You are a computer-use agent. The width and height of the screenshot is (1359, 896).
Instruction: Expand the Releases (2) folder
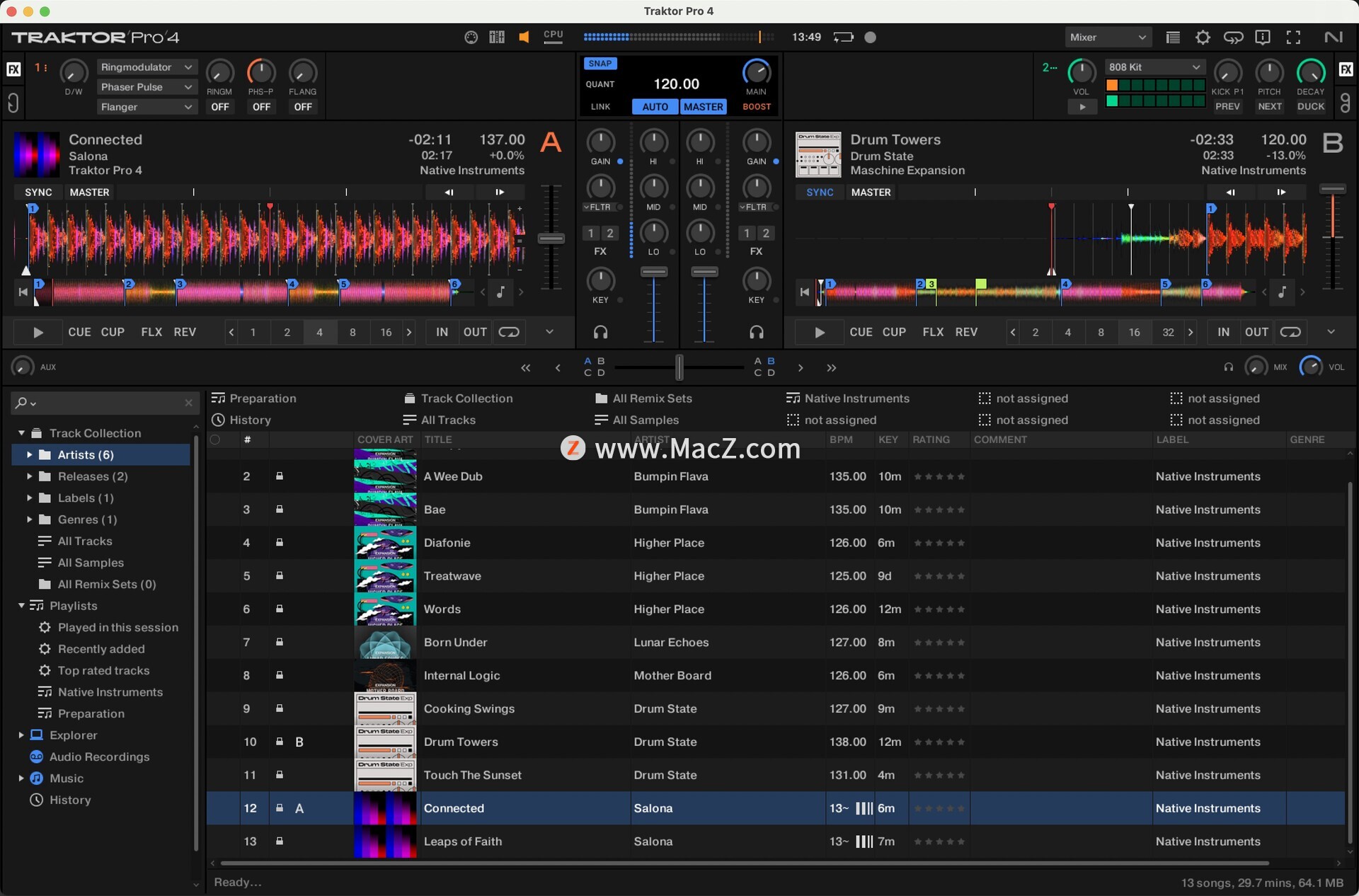click(x=29, y=476)
